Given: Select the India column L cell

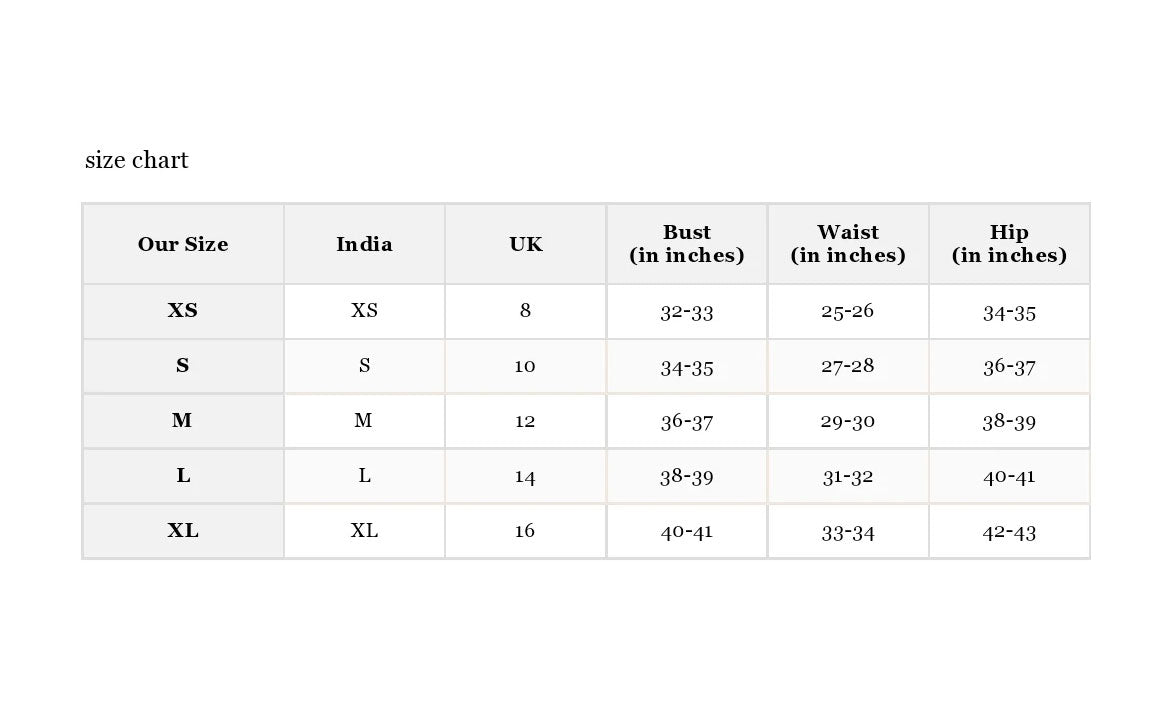Looking at the screenshot, I should point(364,477).
